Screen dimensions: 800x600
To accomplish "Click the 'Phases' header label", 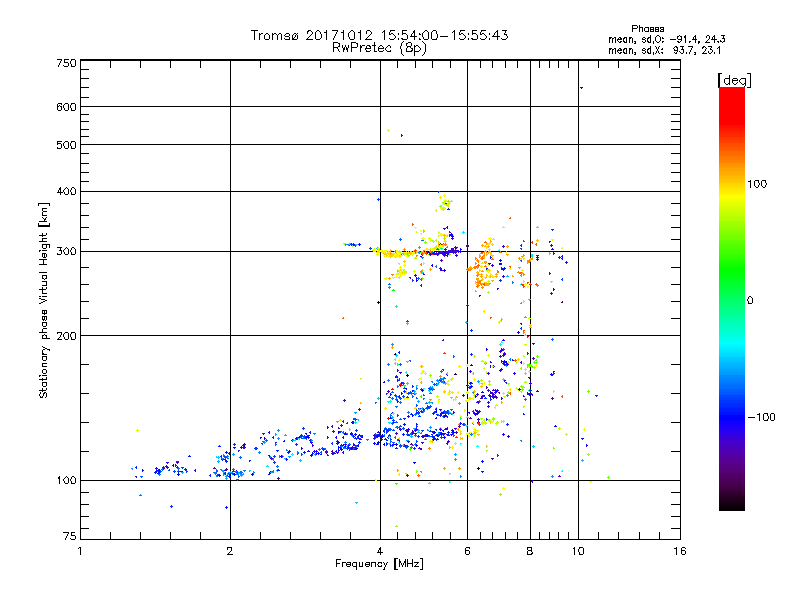I will tap(647, 29).
